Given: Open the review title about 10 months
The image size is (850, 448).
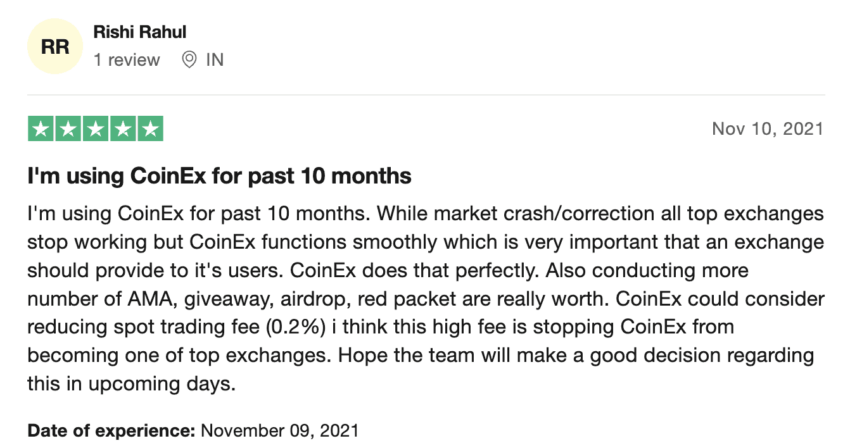Looking at the screenshot, I should [x=219, y=177].
